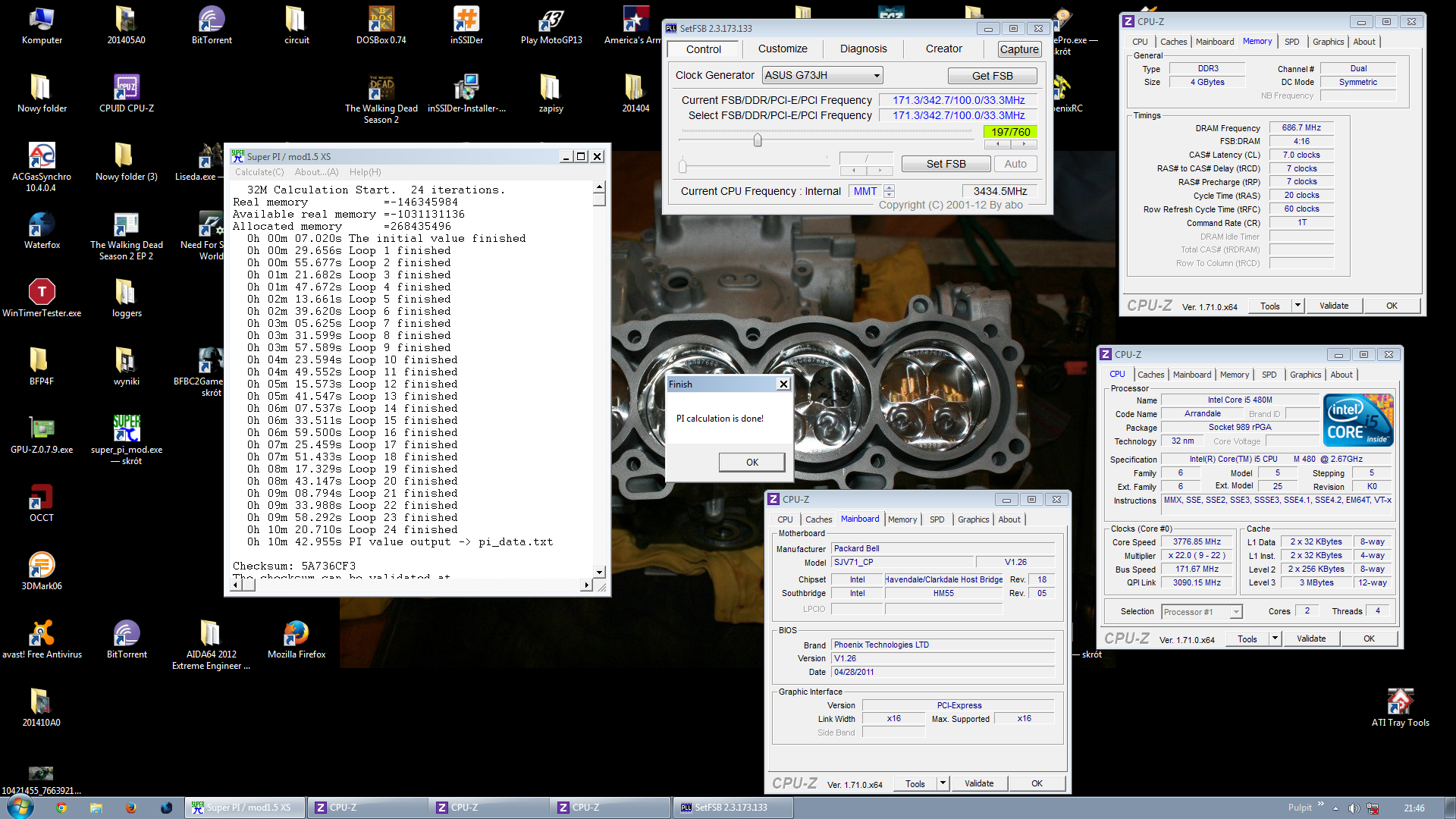Switch to Super PI taskbar button
1456x819 pixels.
point(246,808)
